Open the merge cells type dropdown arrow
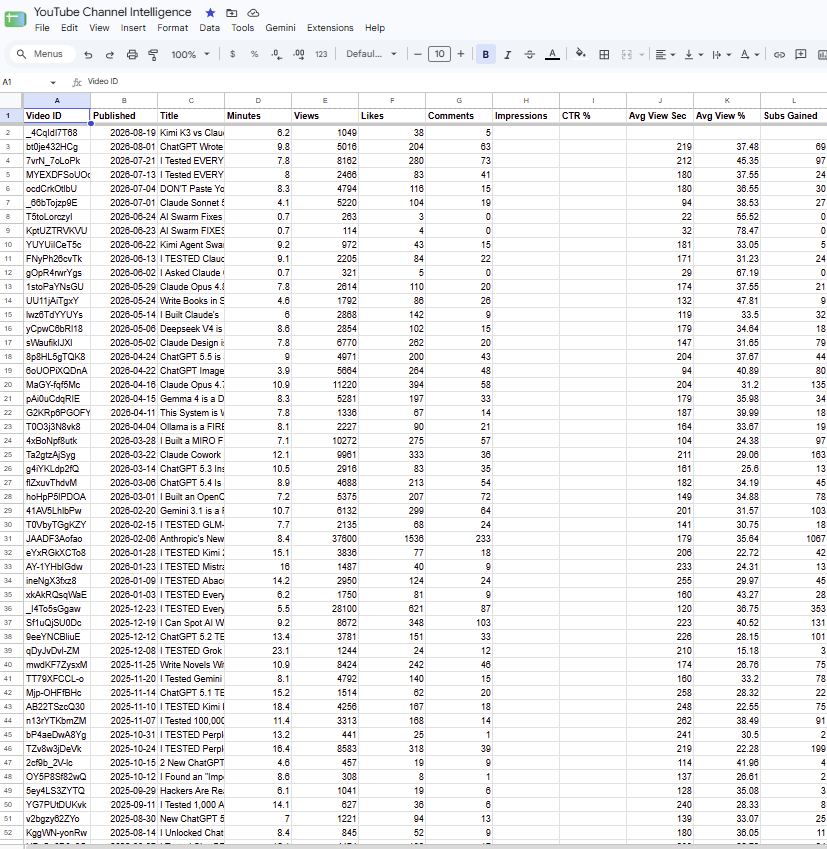Image resolution: width=827 pixels, height=849 pixels. pyautogui.click(x=641, y=55)
